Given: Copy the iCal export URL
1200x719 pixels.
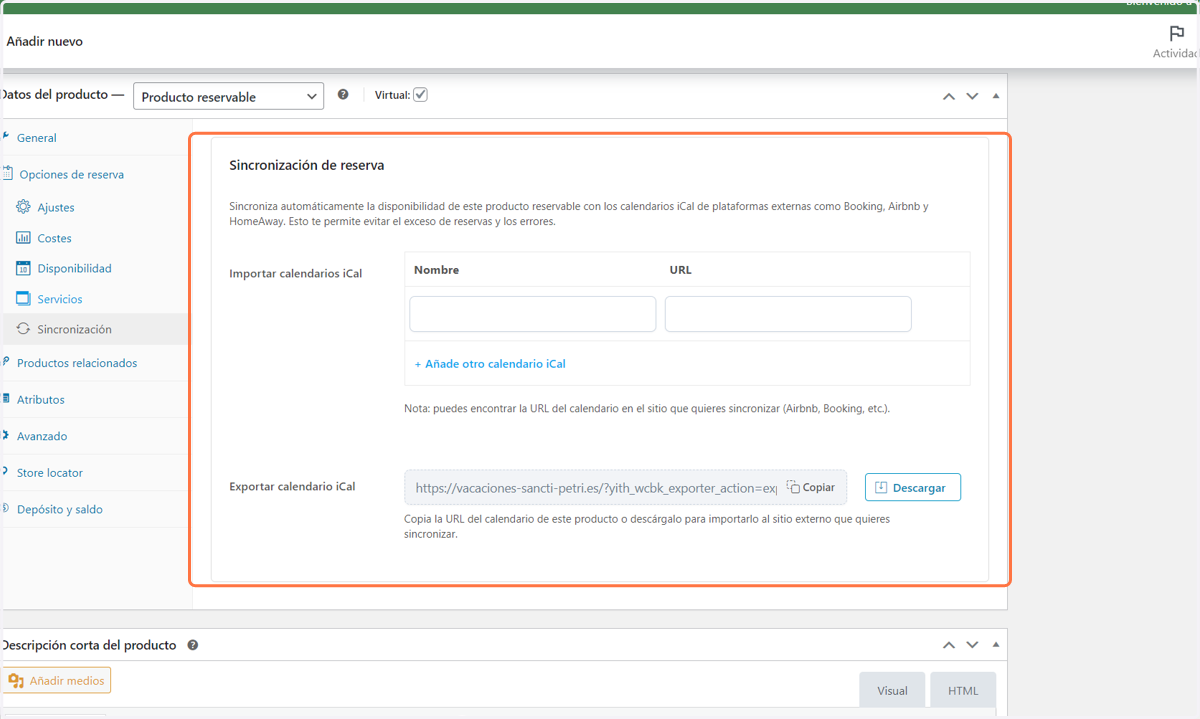Looking at the screenshot, I should point(811,487).
